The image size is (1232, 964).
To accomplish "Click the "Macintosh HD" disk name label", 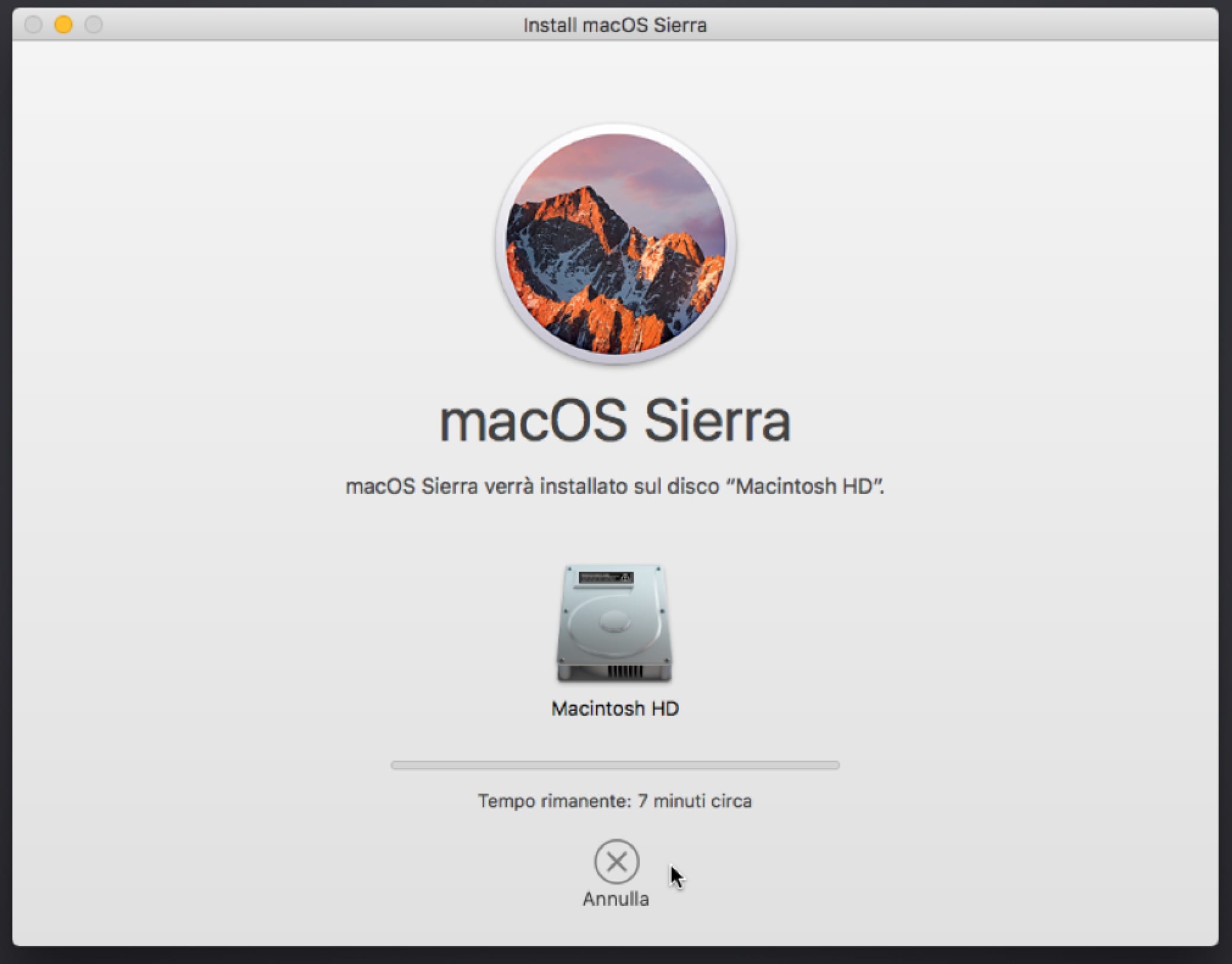I will coord(615,708).
